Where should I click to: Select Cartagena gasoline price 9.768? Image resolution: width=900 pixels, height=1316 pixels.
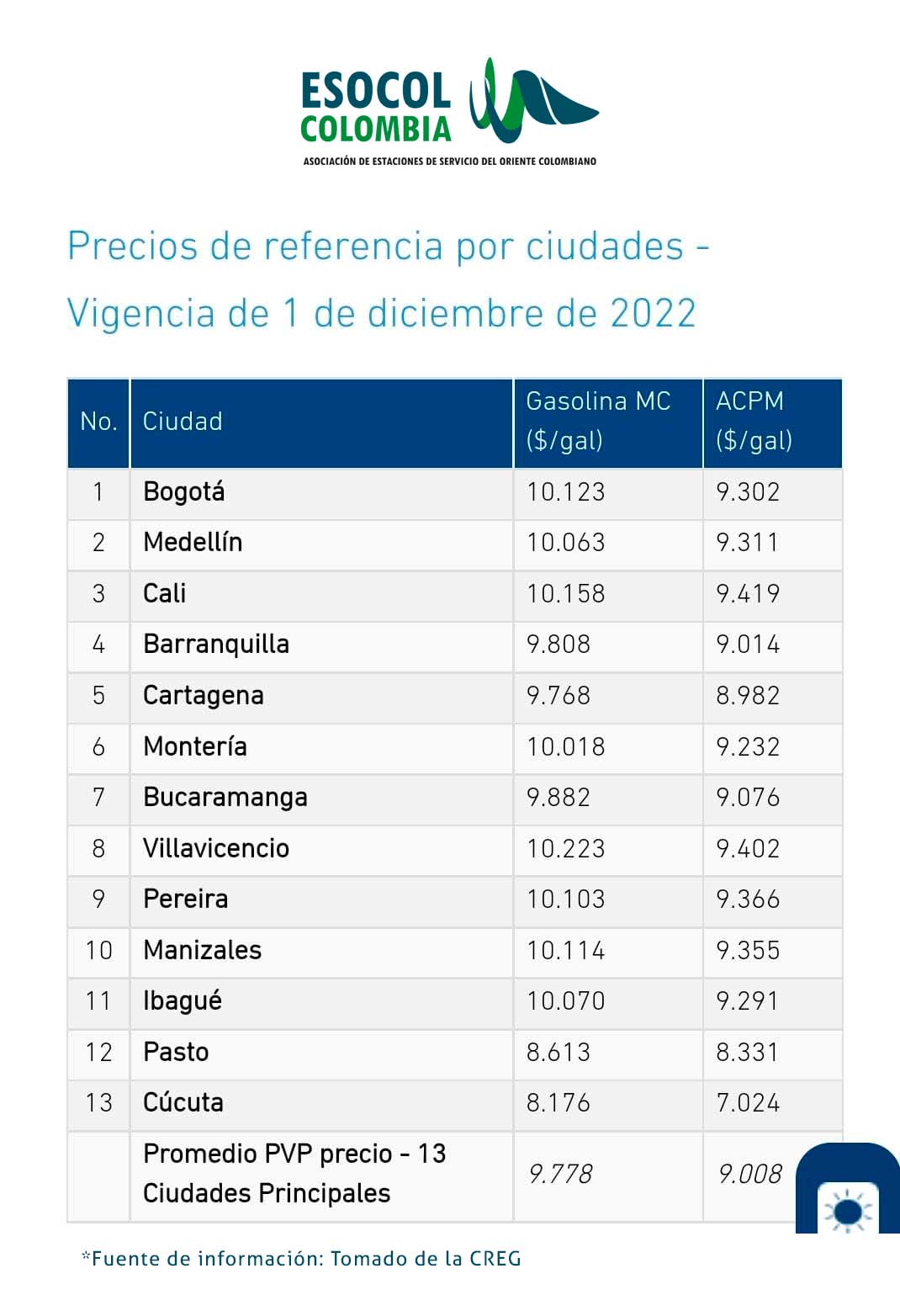tap(559, 695)
